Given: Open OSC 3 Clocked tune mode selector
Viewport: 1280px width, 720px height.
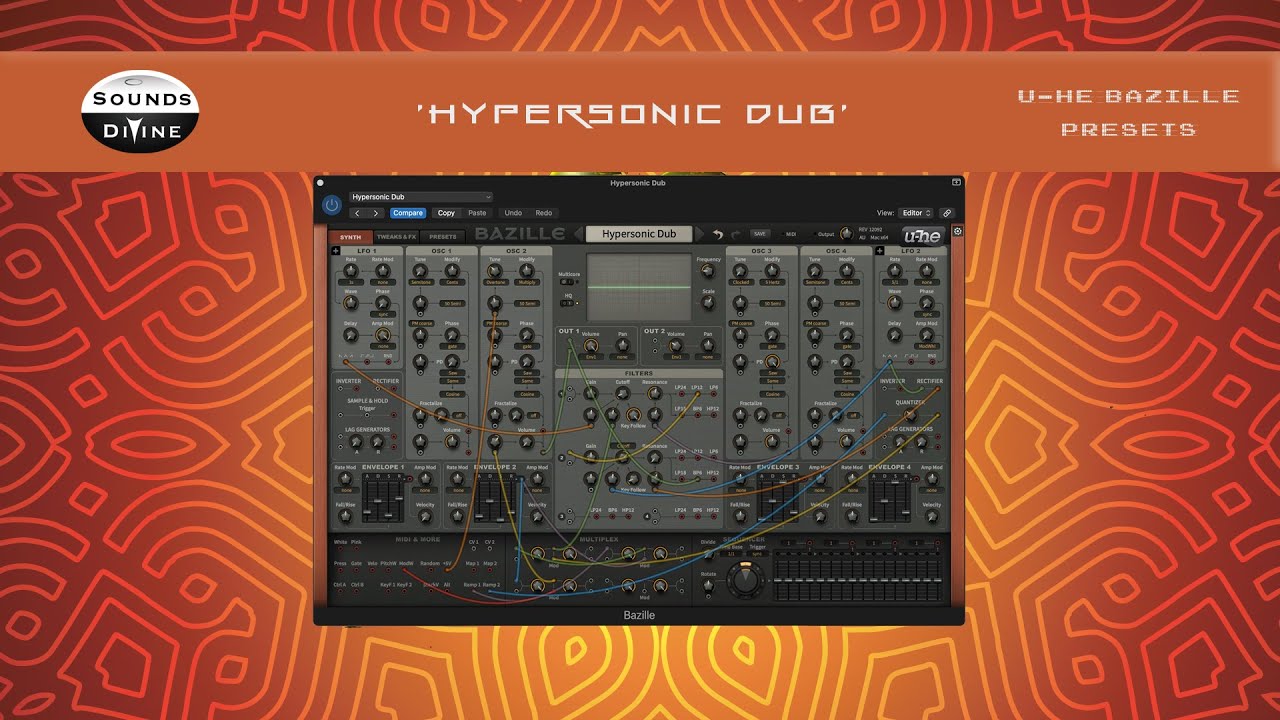Looking at the screenshot, I should 741,283.
